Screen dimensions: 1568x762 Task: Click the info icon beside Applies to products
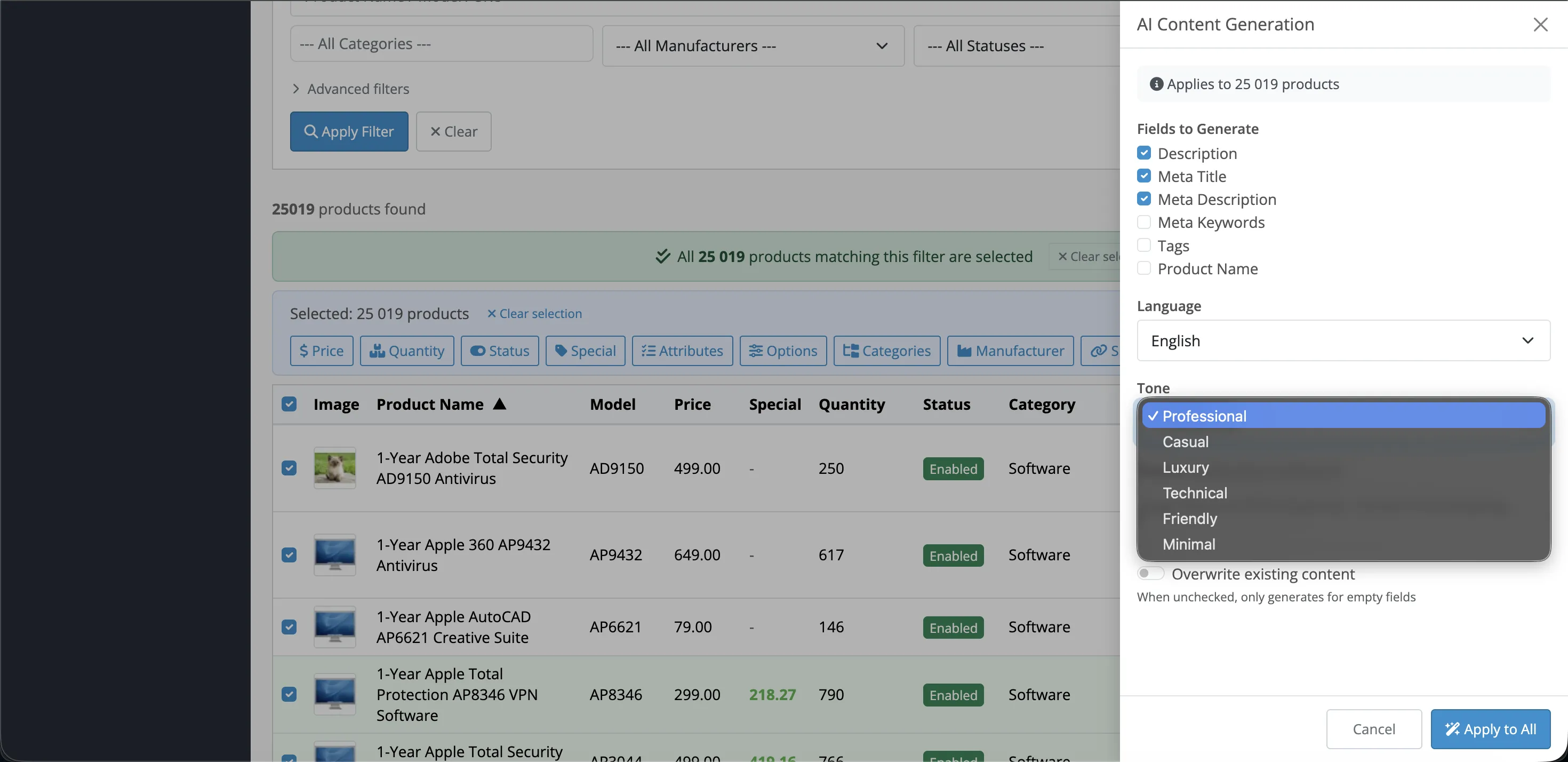[x=1156, y=84]
